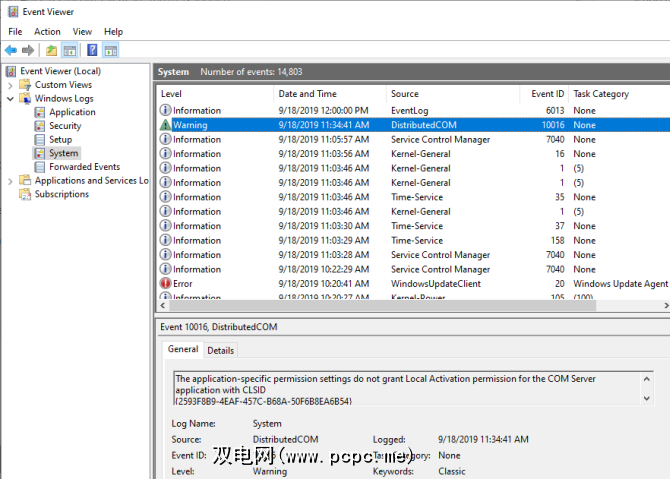Click the red Error icon in event list

point(165,283)
